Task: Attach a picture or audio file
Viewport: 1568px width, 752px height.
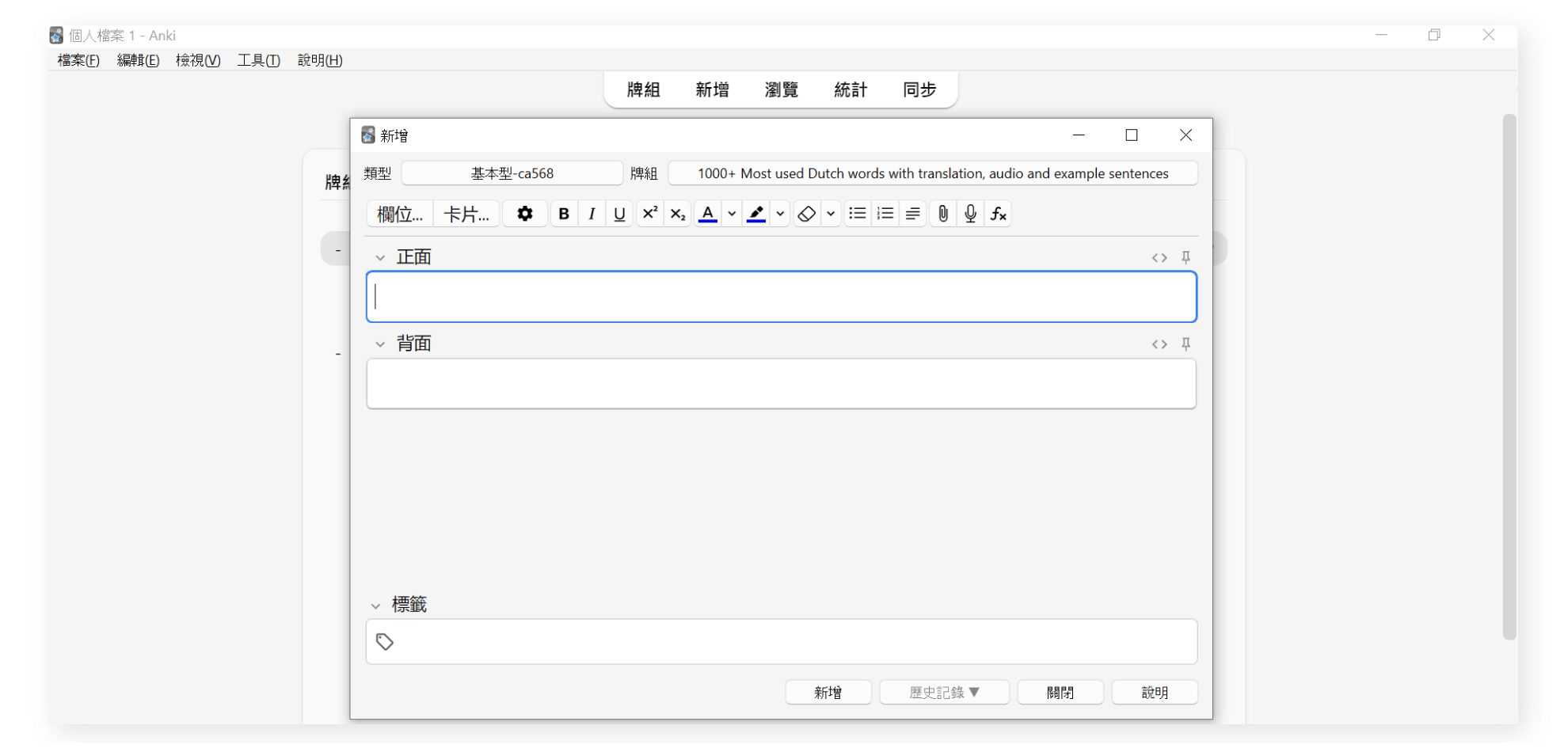Action: coord(942,214)
